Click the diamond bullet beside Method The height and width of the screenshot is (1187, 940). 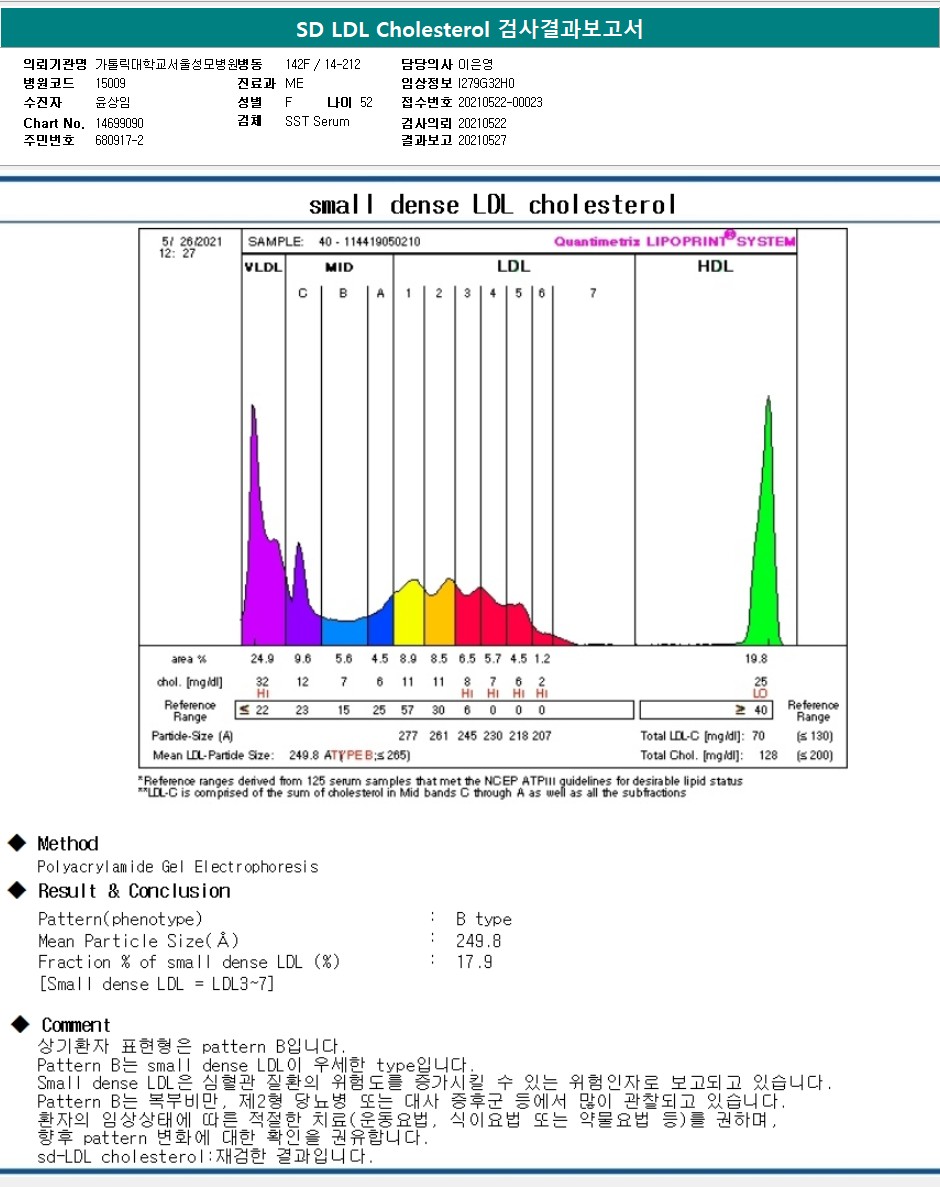(x=17, y=843)
